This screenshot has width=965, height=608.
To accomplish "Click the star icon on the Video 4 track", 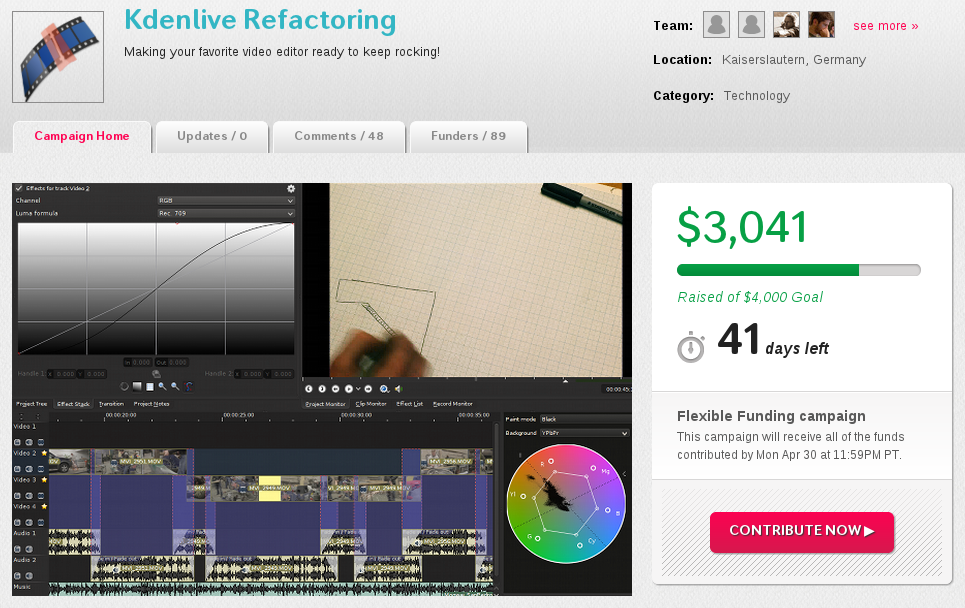I will (44, 506).
